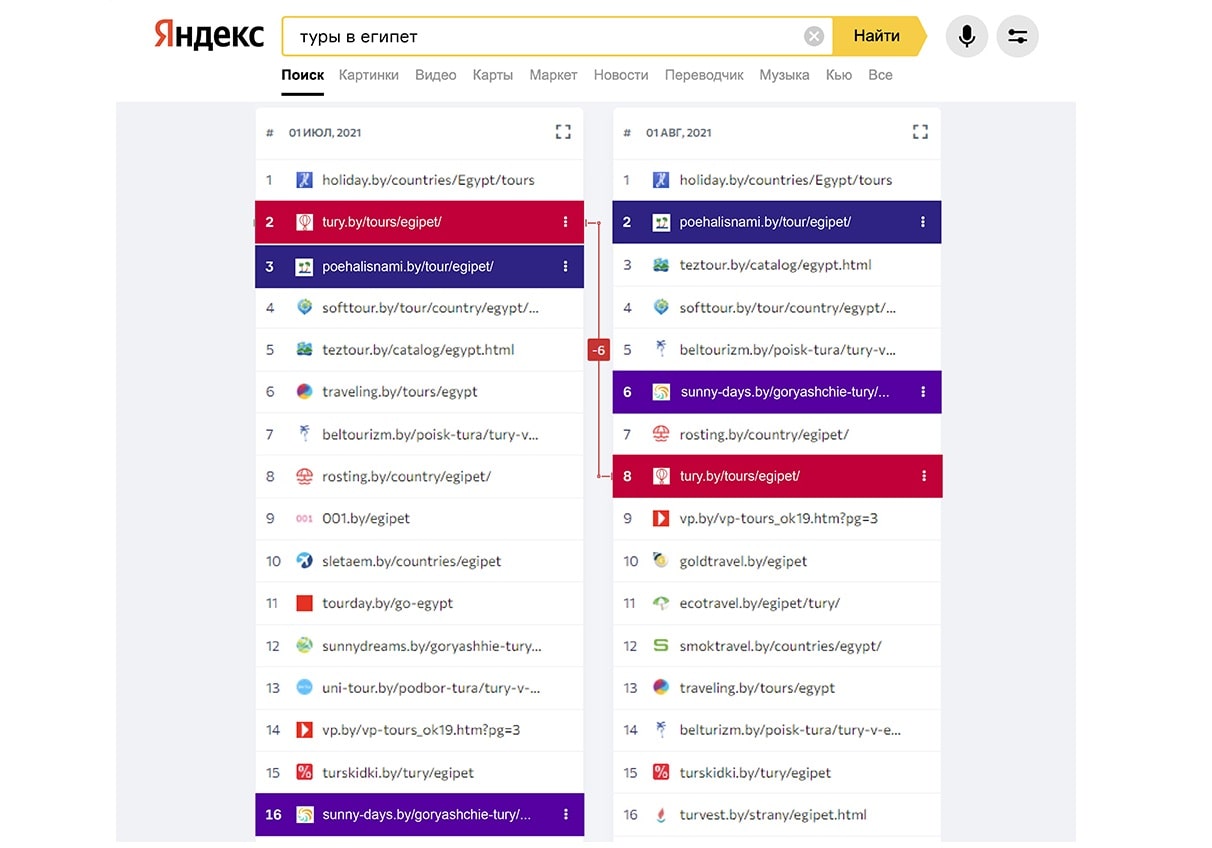
Task: Click favicon of holiday.by in July list
Action: pos(304,180)
